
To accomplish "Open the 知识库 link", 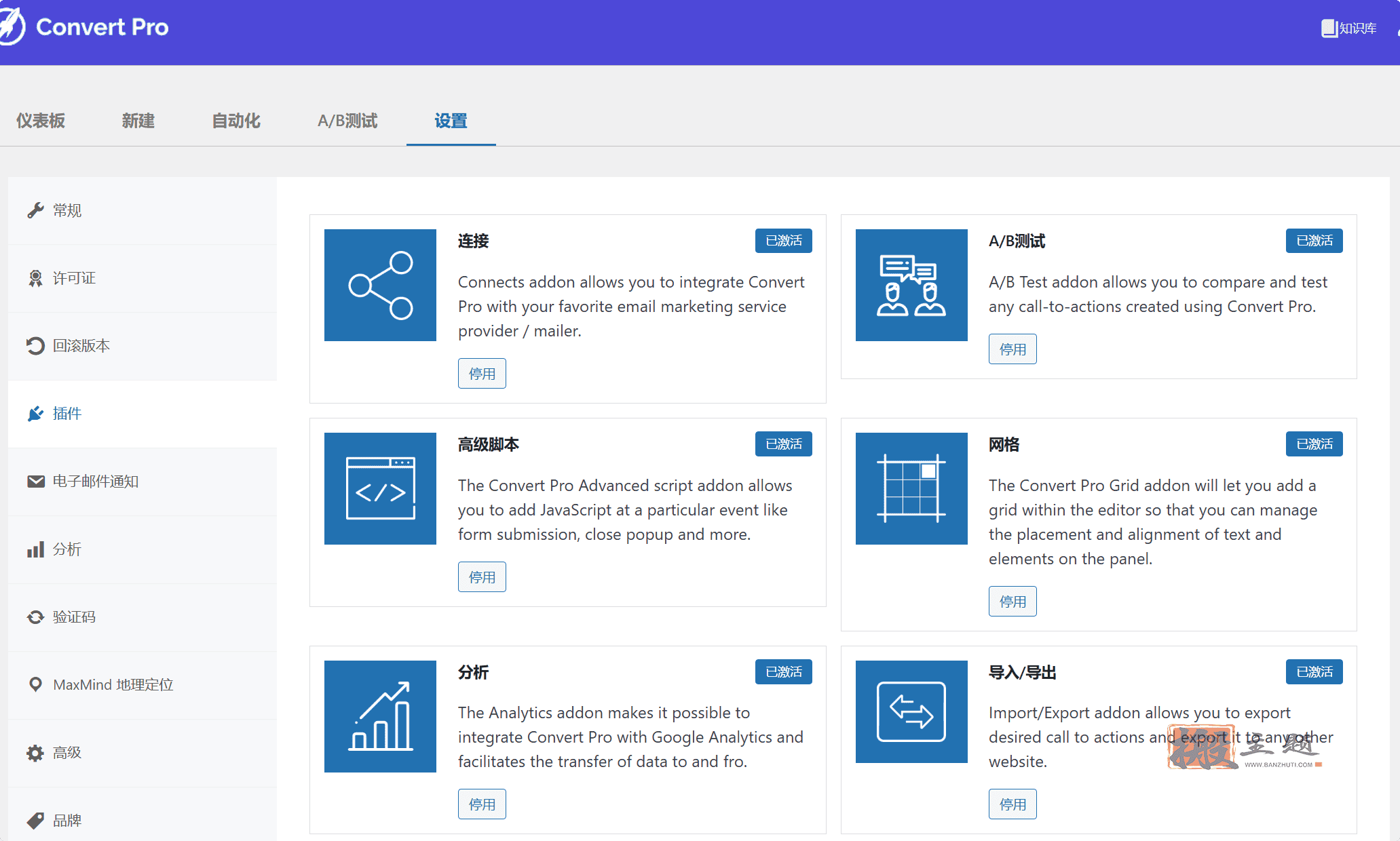I will click(x=1350, y=28).
